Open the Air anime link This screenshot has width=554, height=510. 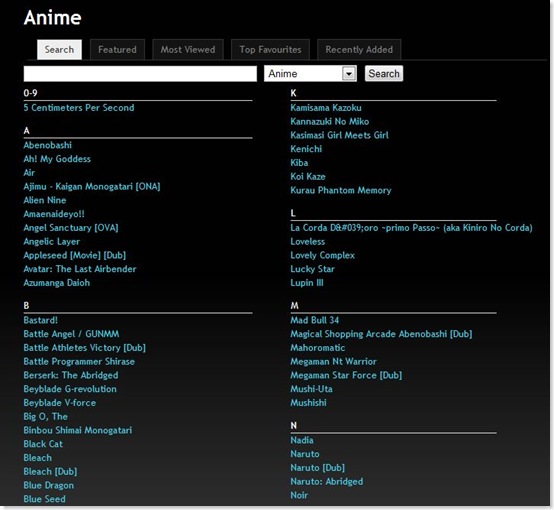(29, 173)
